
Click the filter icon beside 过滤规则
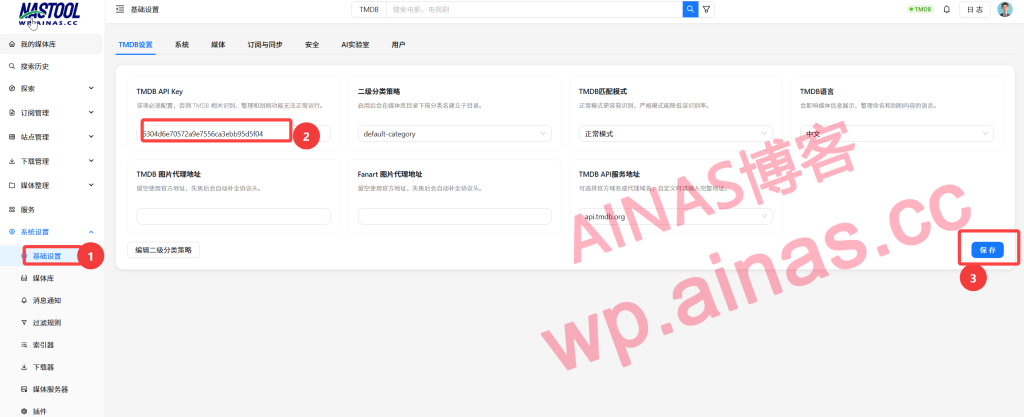pyautogui.click(x=24, y=322)
